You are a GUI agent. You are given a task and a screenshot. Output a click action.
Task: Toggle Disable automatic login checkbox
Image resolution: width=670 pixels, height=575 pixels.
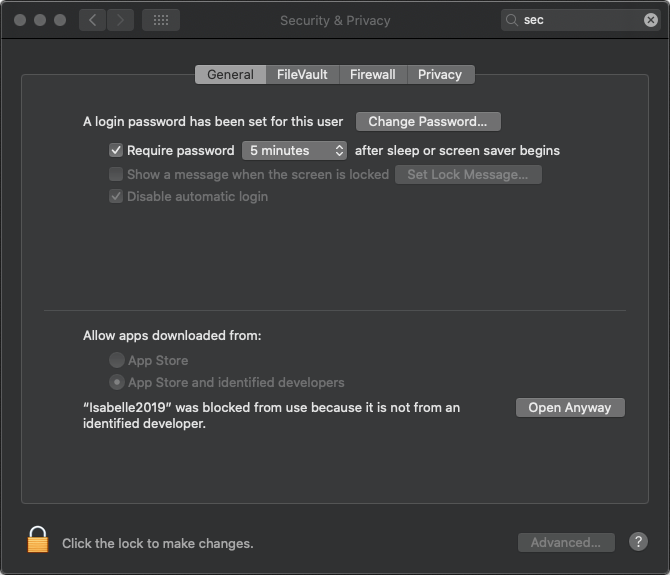coord(116,197)
